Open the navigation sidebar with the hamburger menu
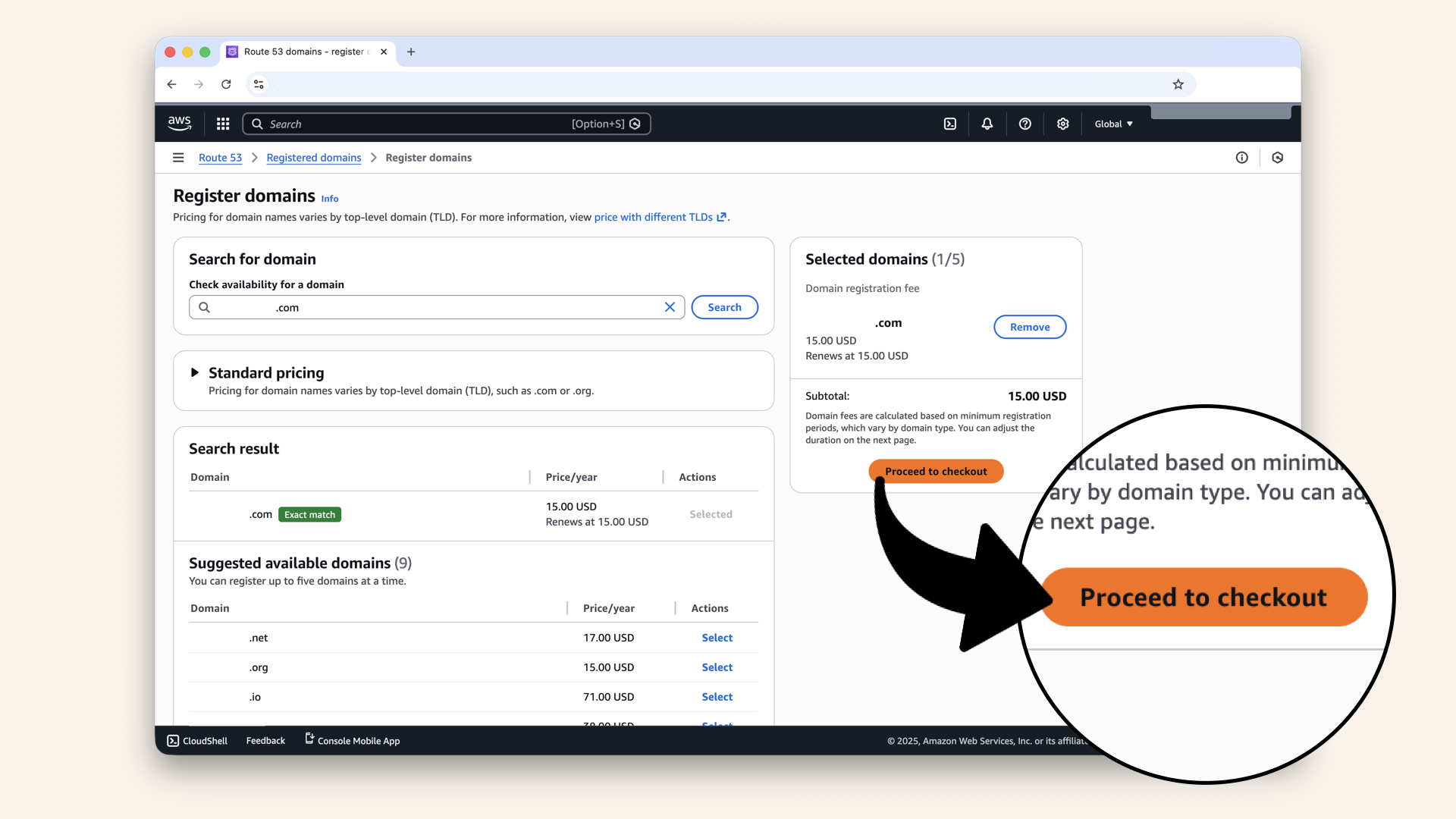The image size is (1456, 819). 178,157
